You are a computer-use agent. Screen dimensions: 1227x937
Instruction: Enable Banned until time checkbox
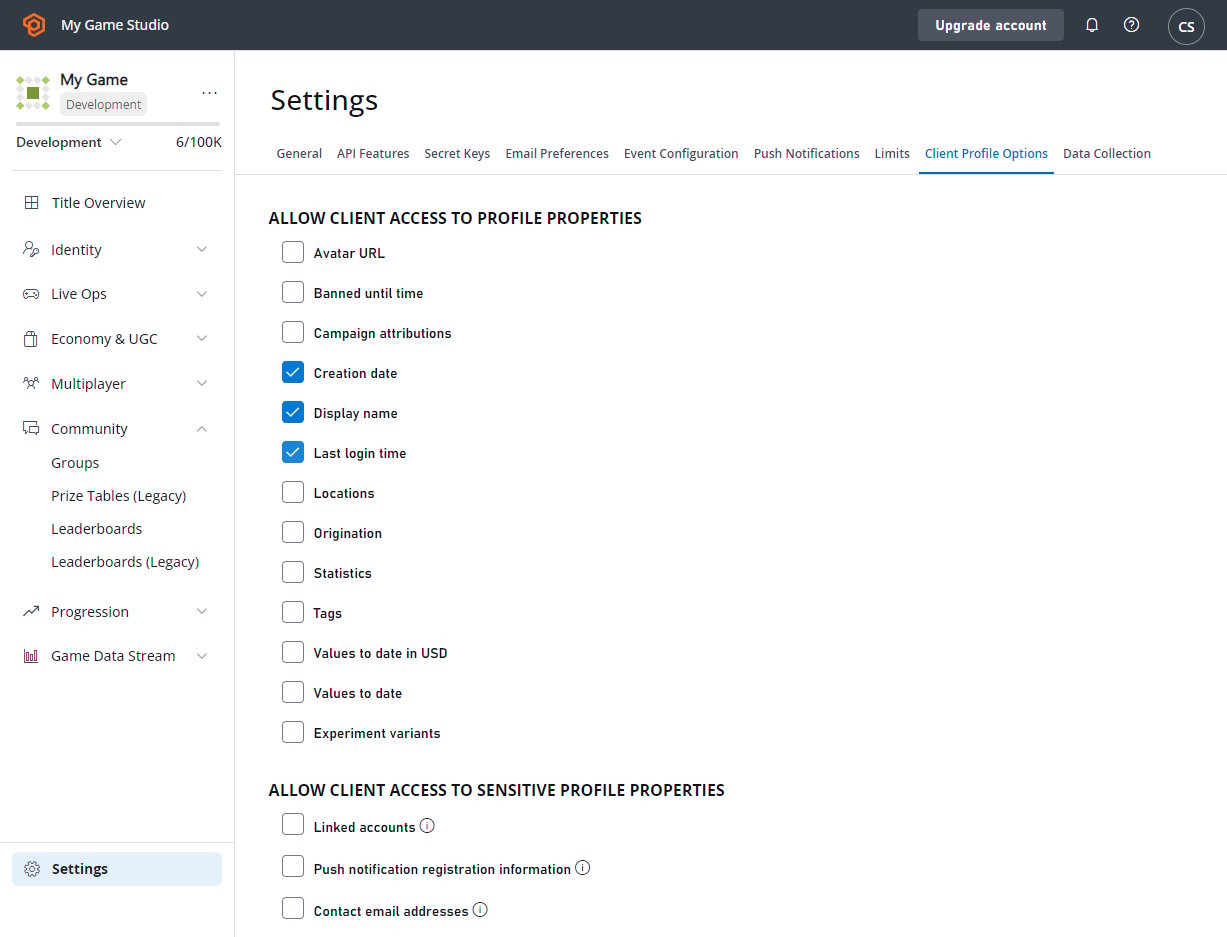point(293,292)
